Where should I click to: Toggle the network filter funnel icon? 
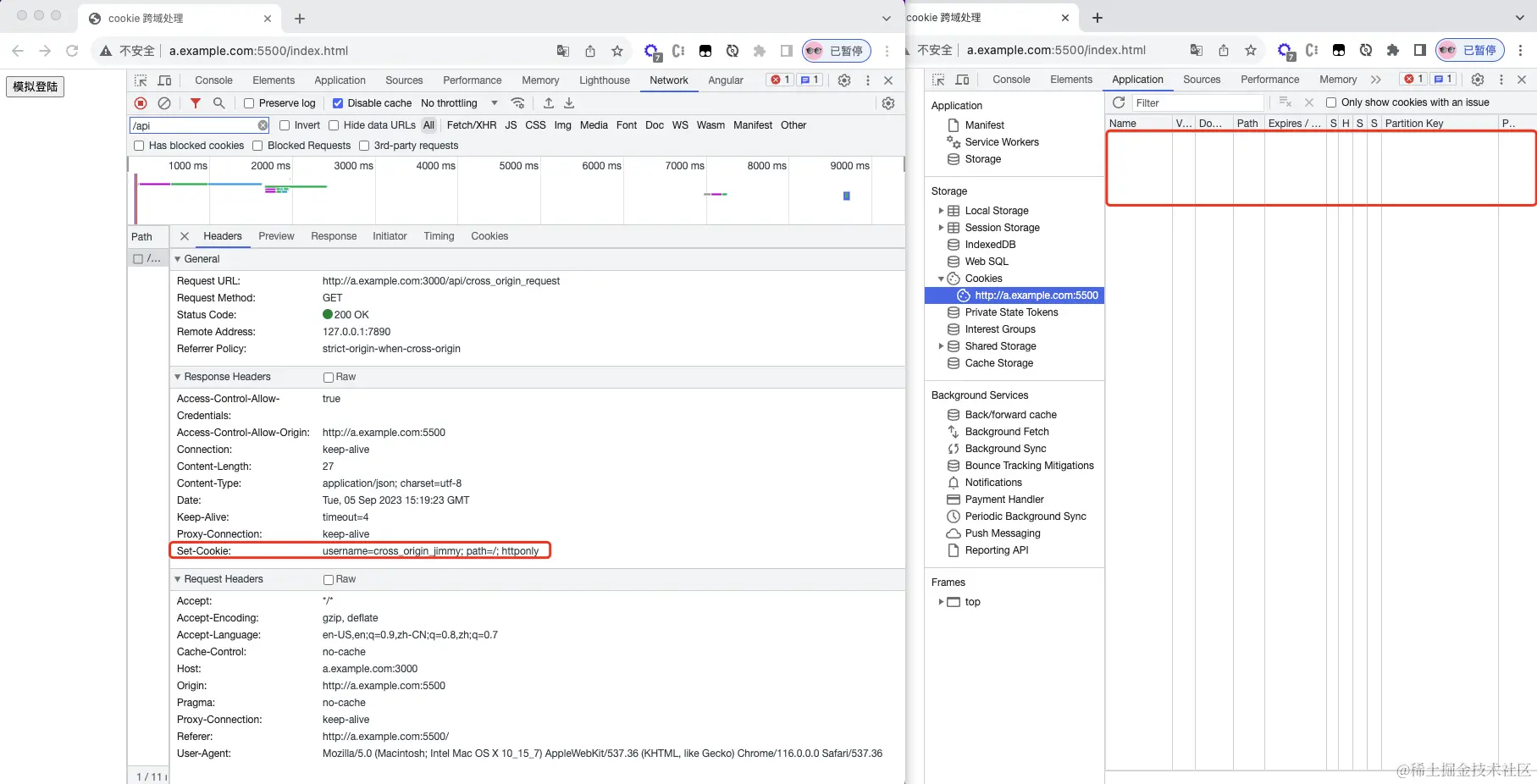click(196, 103)
